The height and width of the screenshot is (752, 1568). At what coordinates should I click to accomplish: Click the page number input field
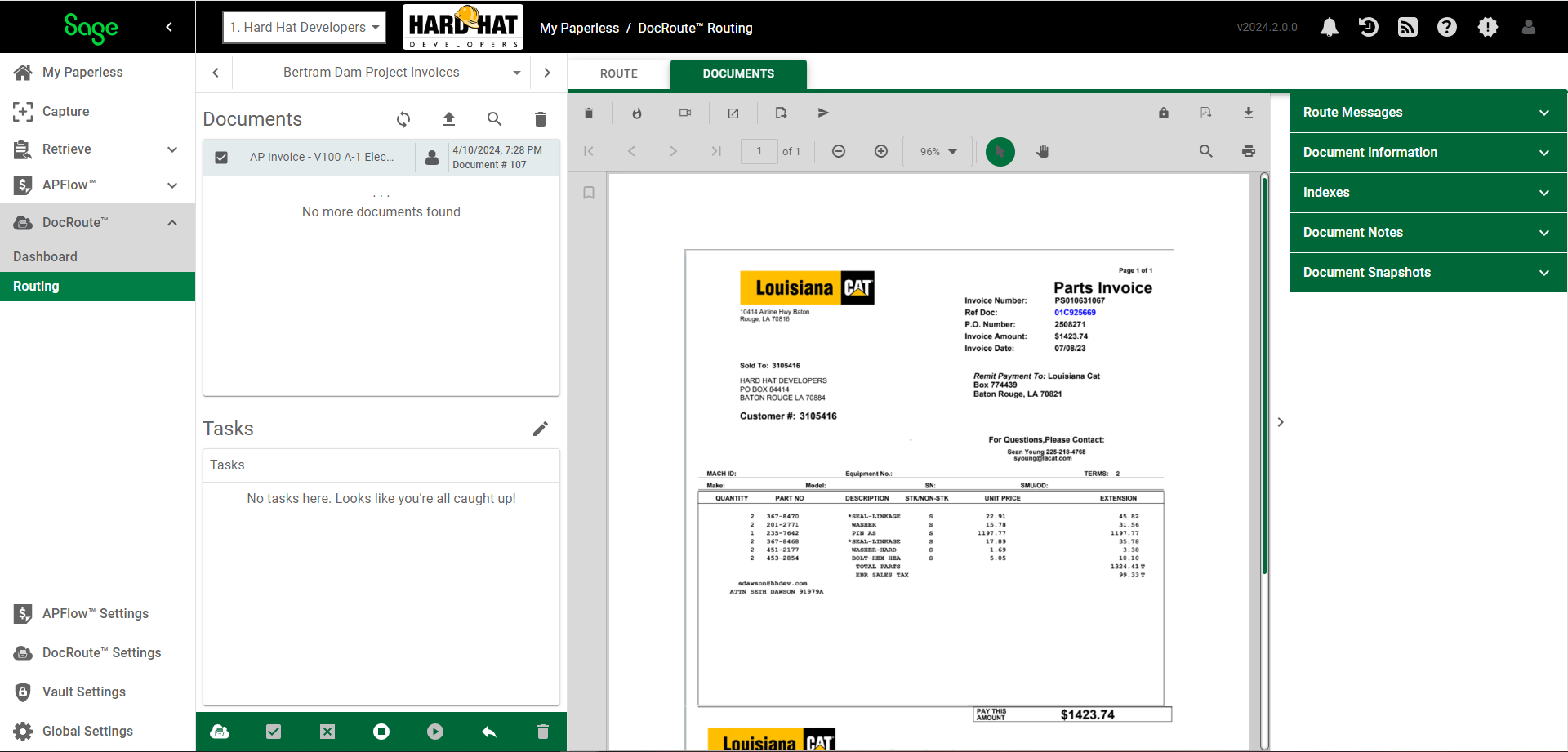[x=759, y=151]
